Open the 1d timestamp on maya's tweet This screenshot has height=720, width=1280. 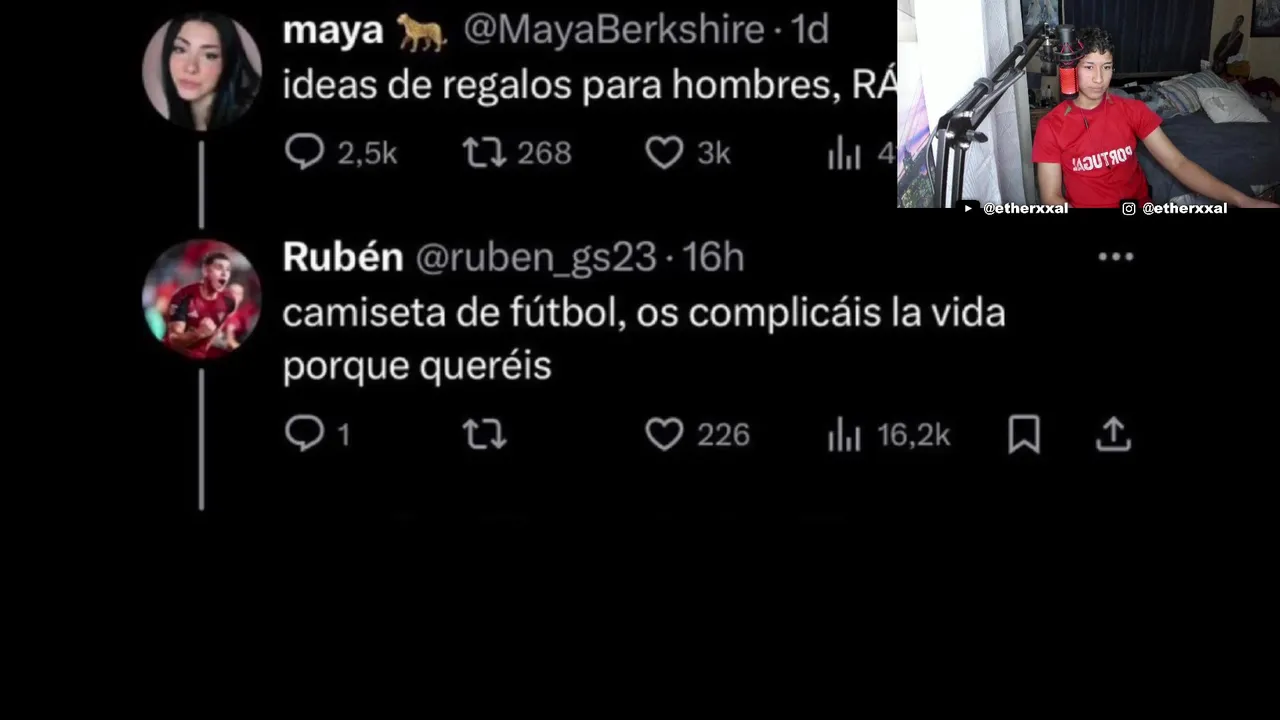click(810, 30)
